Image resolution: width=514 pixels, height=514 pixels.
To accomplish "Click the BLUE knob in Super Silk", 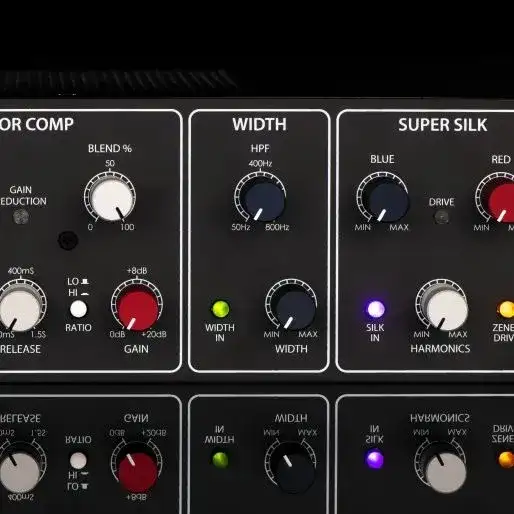I will [x=387, y=200].
